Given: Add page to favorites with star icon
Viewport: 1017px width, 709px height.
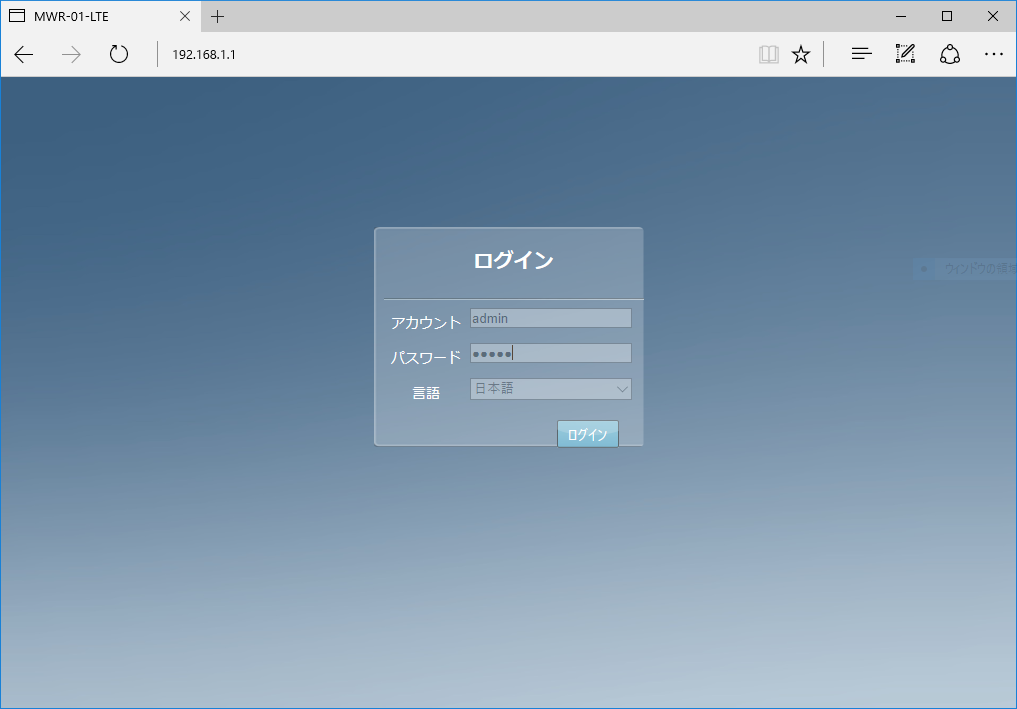Looking at the screenshot, I should 801,55.
